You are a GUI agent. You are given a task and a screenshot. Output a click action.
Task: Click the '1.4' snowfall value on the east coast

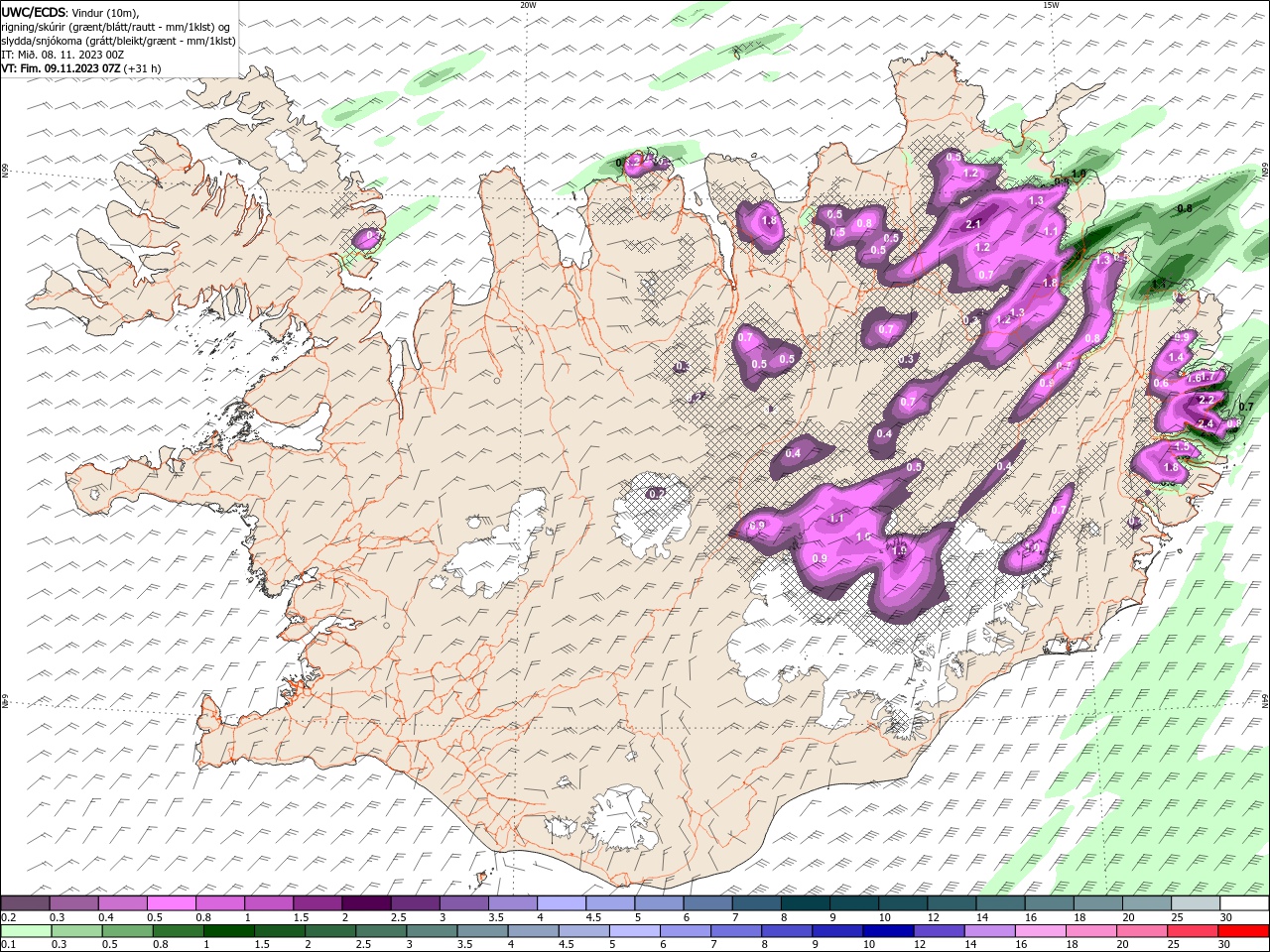pos(1177,357)
